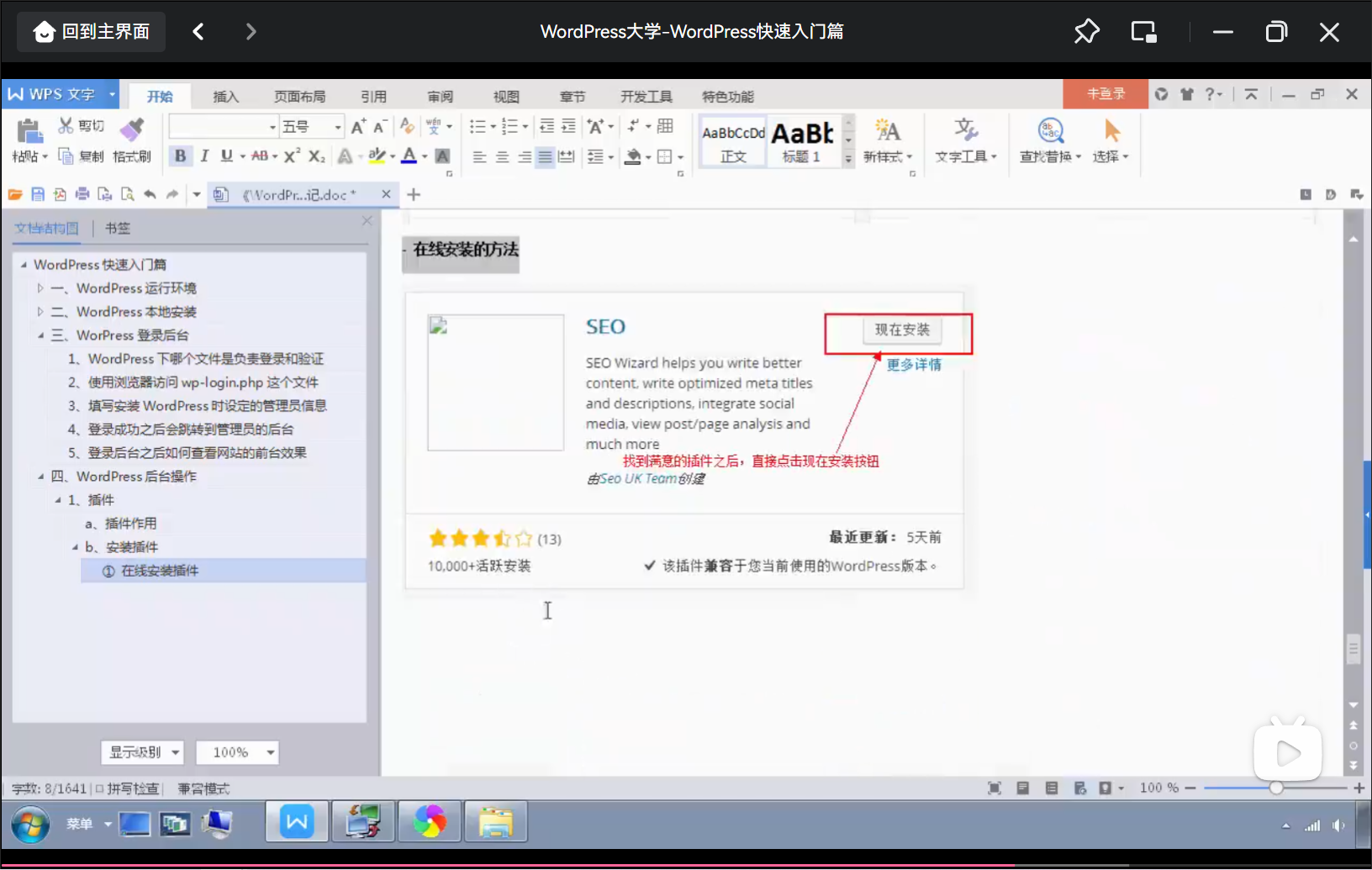The image size is (1372, 870).
Task: Switch to the 书签 panel tab
Action: click(x=118, y=228)
